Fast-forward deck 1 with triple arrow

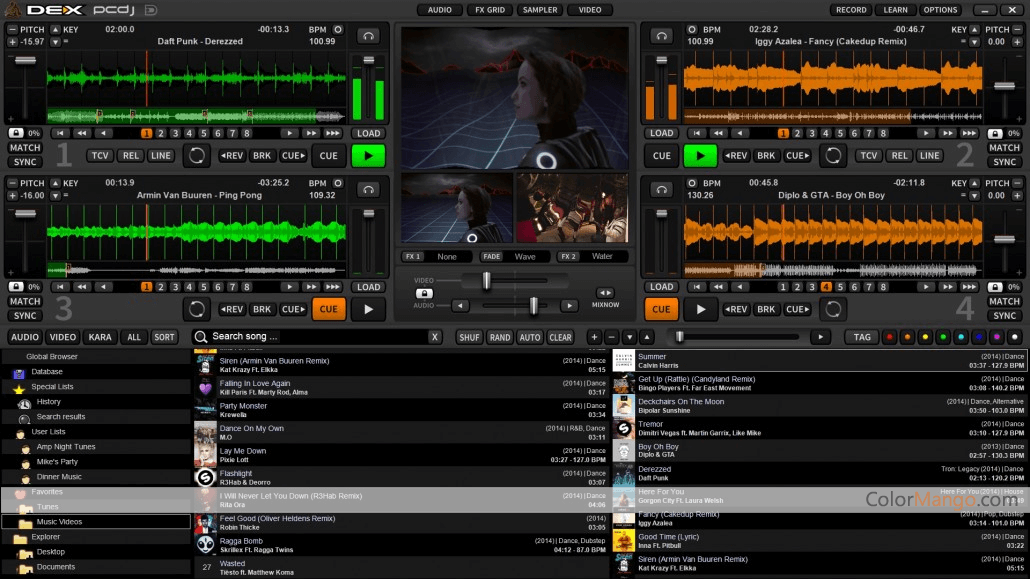tap(333, 133)
